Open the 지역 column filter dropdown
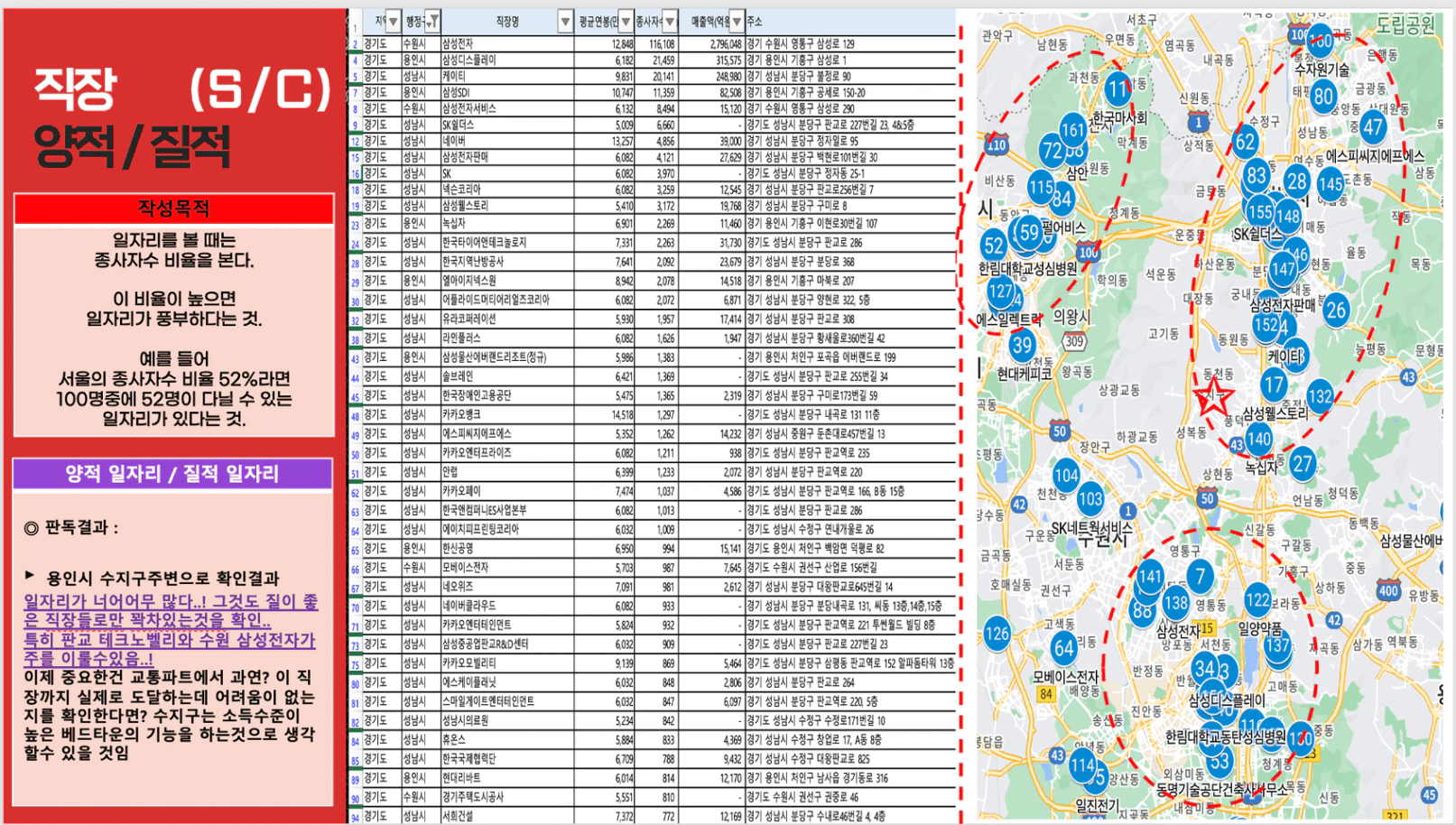The height and width of the screenshot is (825, 1456). coord(393,21)
